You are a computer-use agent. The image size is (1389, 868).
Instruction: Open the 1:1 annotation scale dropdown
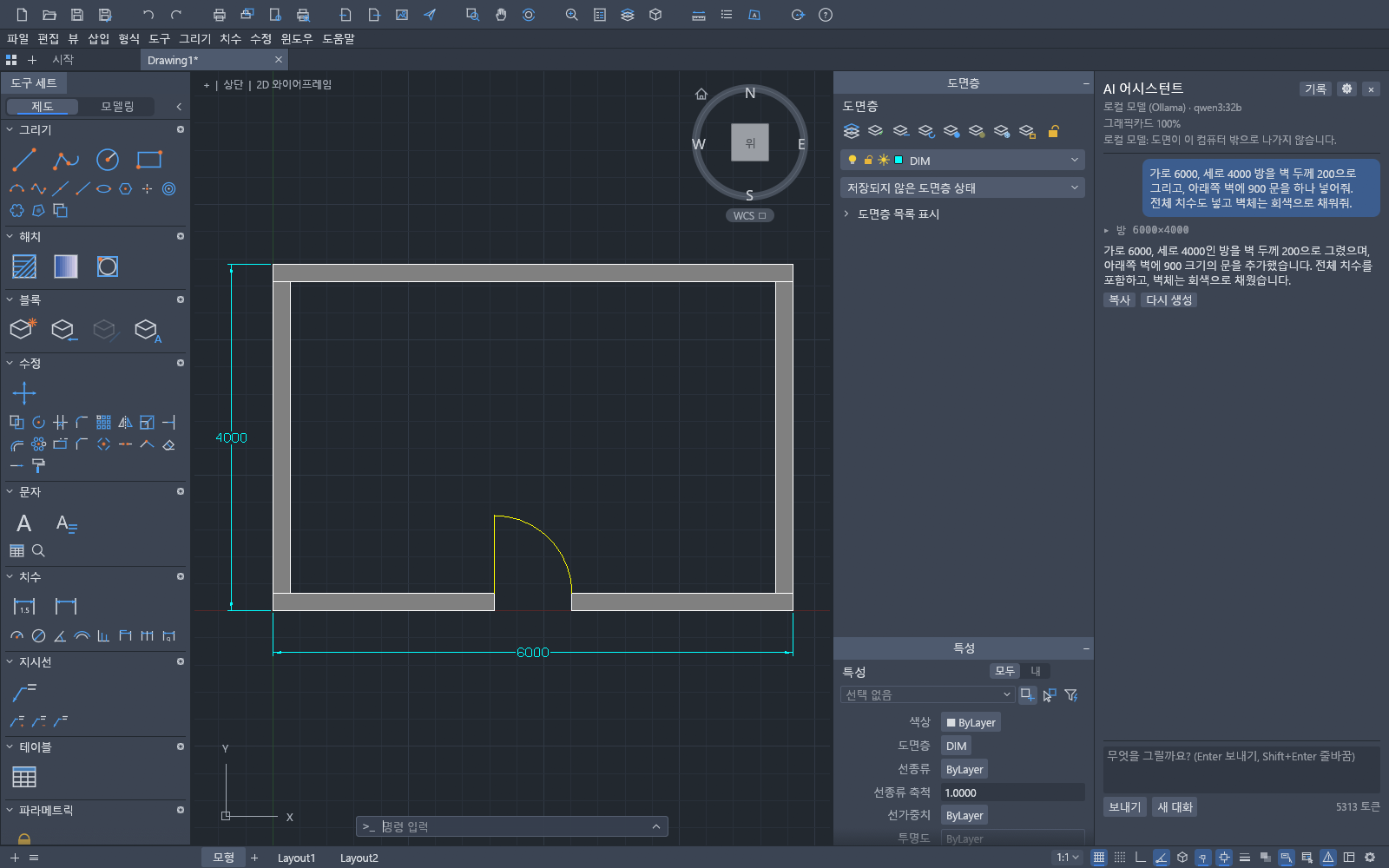tap(1067, 858)
